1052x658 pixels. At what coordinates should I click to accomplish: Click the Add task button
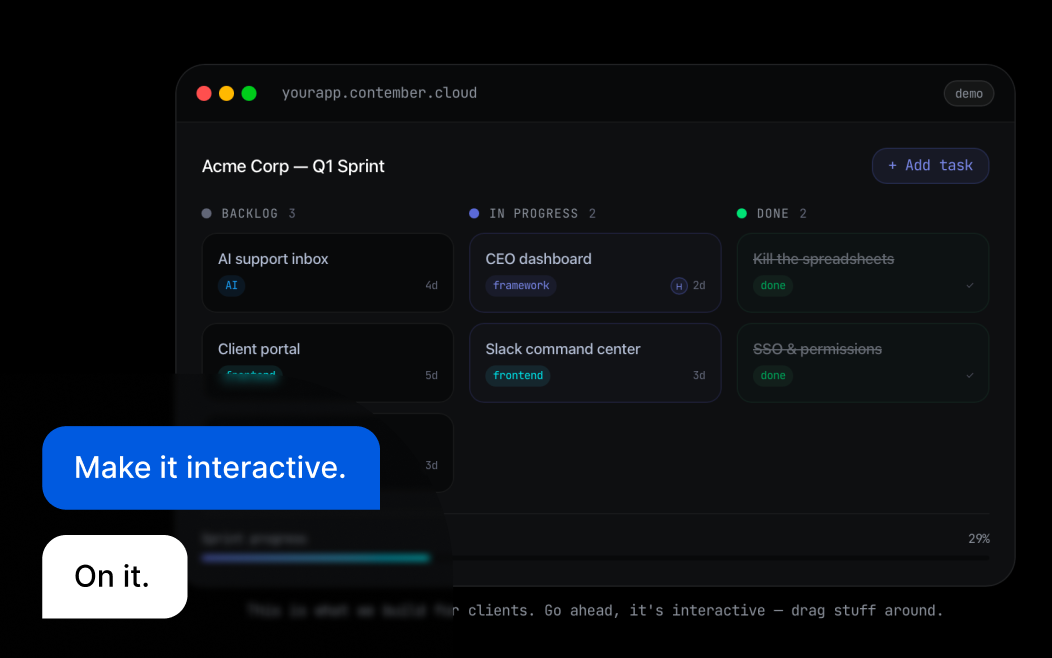pos(930,166)
